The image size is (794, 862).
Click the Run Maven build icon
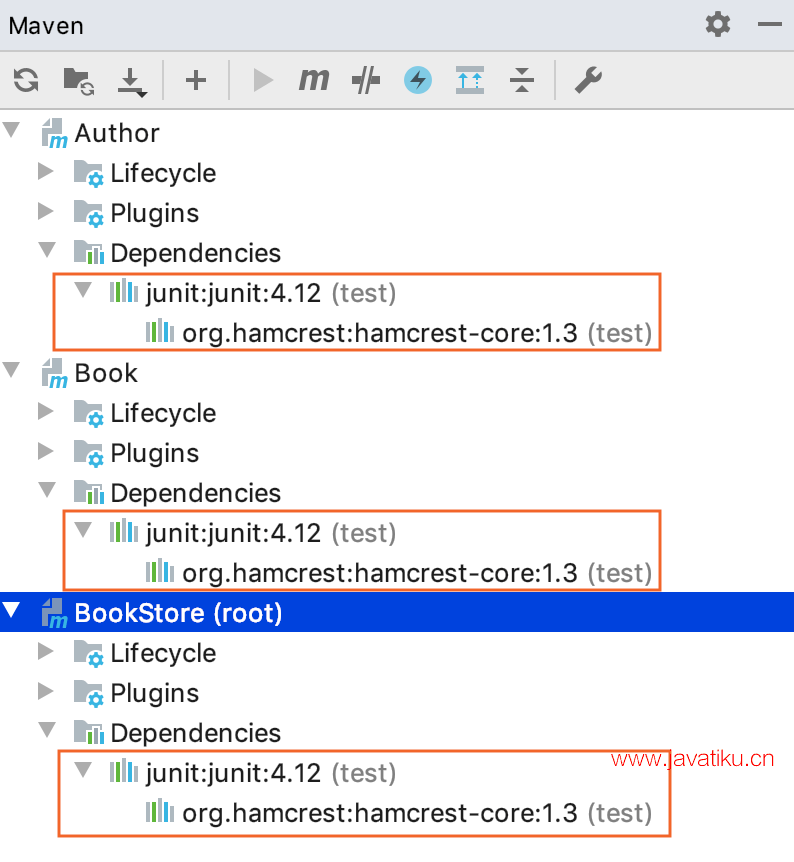tap(263, 80)
